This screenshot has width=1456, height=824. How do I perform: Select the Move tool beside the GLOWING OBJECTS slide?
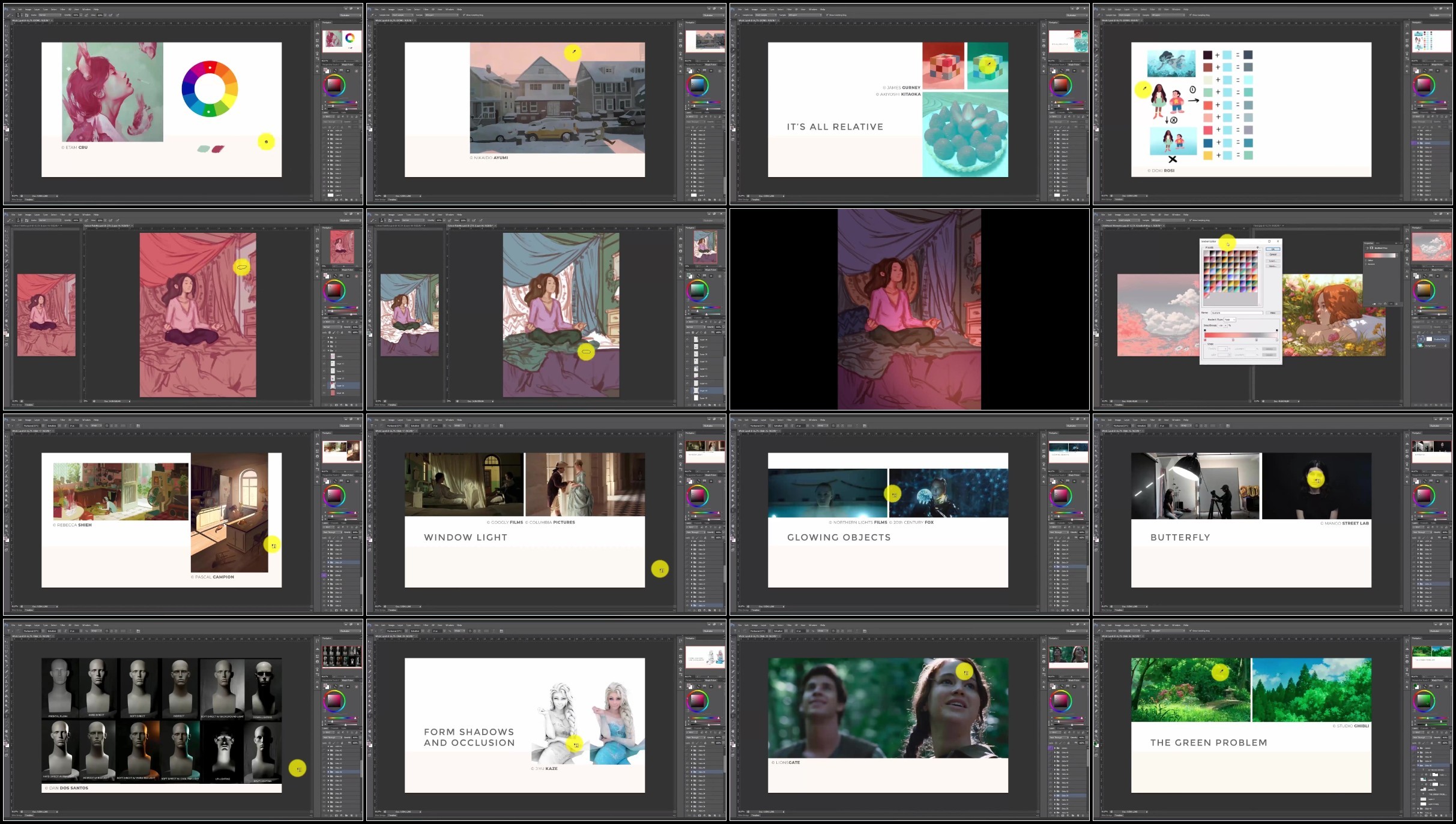(x=733, y=436)
